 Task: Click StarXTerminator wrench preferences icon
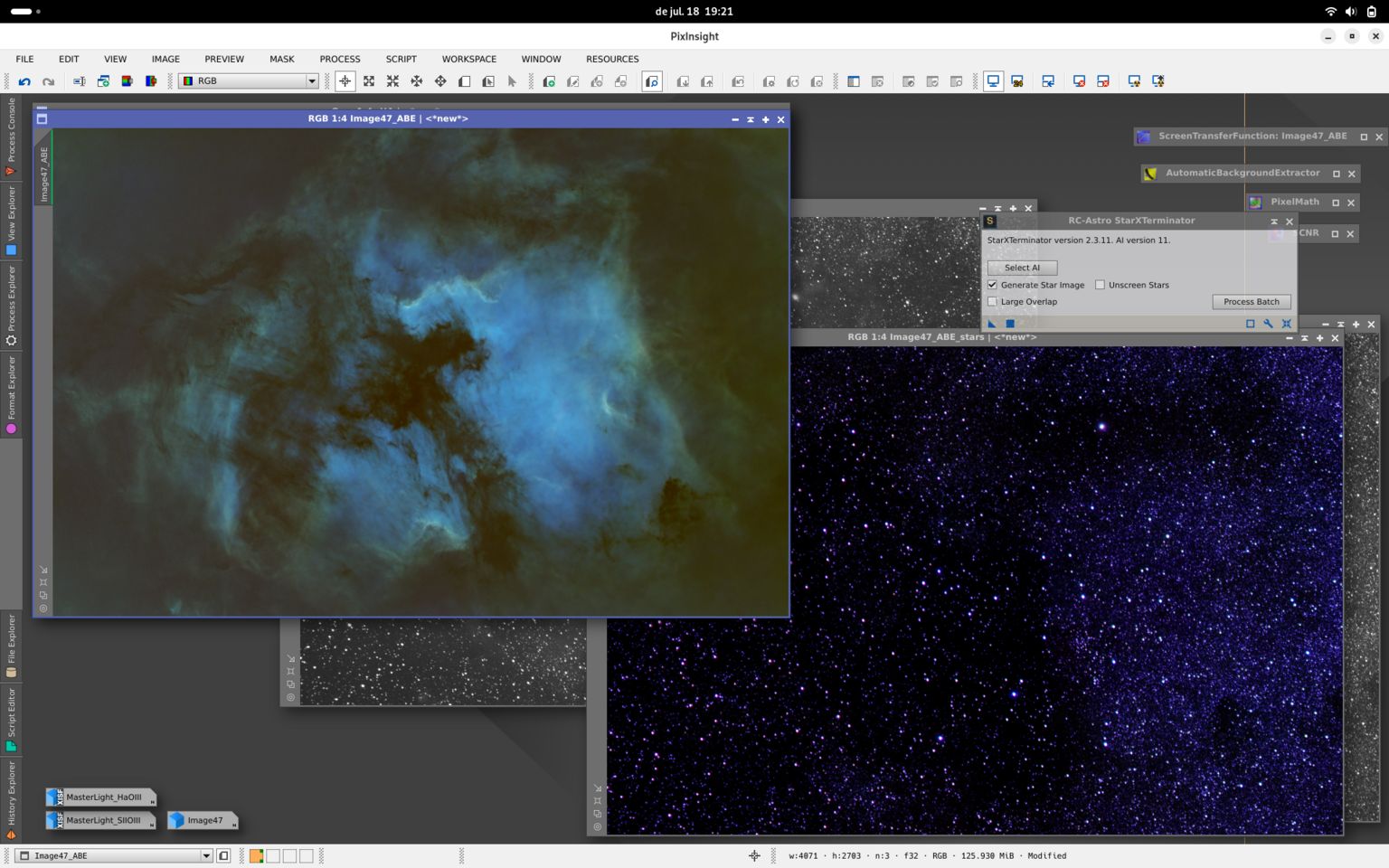click(x=1269, y=324)
